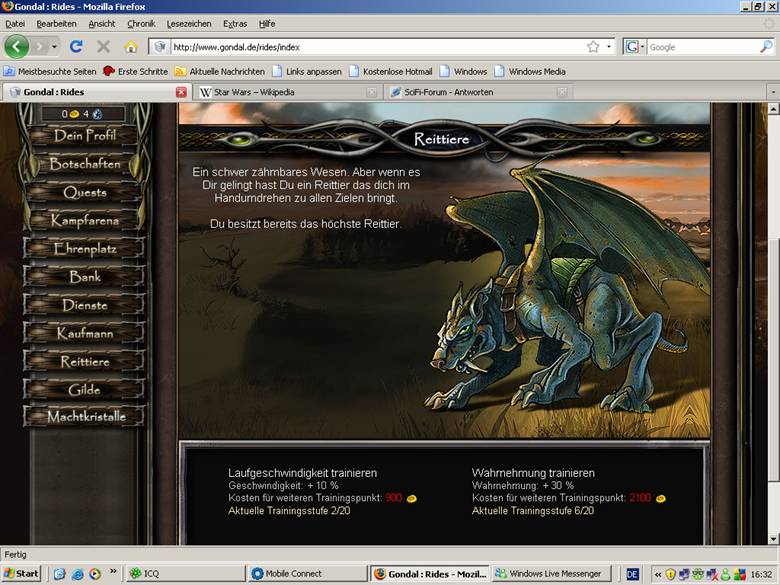The width and height of the screenshot is (780, 585).
Task: Reload the page with the refresh icon
Action: (x=76, y=46)
